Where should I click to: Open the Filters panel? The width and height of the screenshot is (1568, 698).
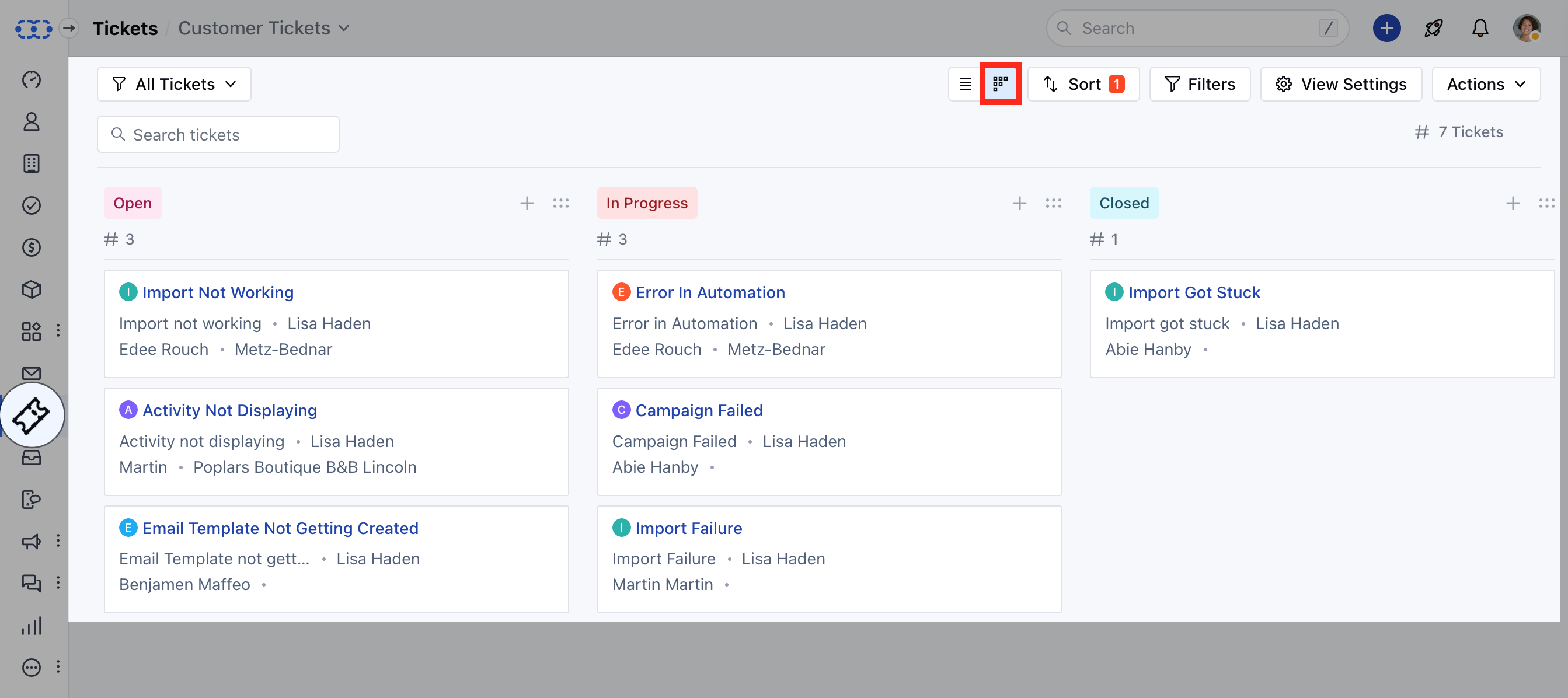tap(1200, 84)
